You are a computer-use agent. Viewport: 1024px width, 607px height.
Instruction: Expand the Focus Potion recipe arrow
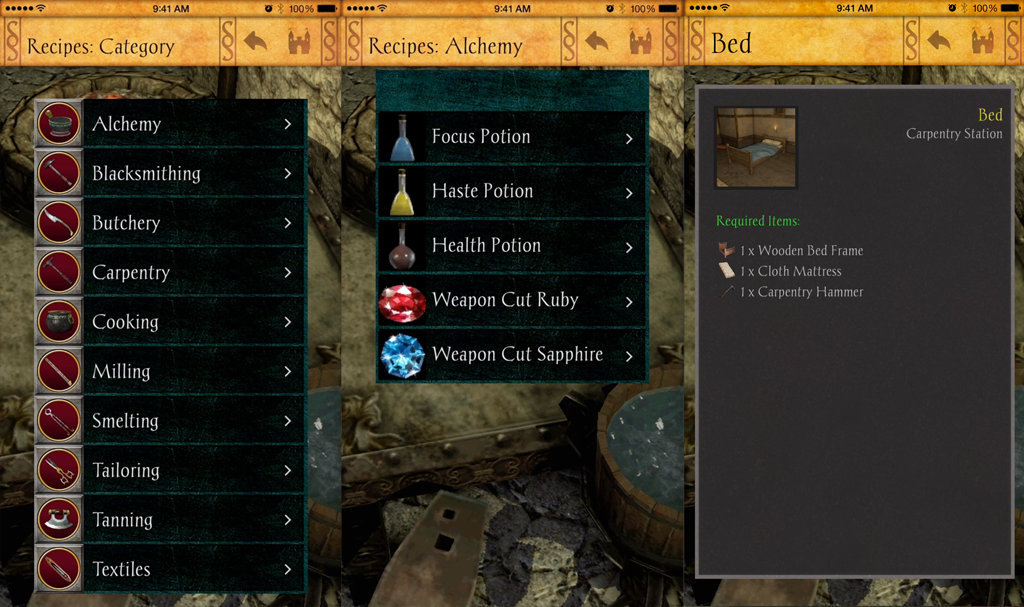click(x=629, y=138)
